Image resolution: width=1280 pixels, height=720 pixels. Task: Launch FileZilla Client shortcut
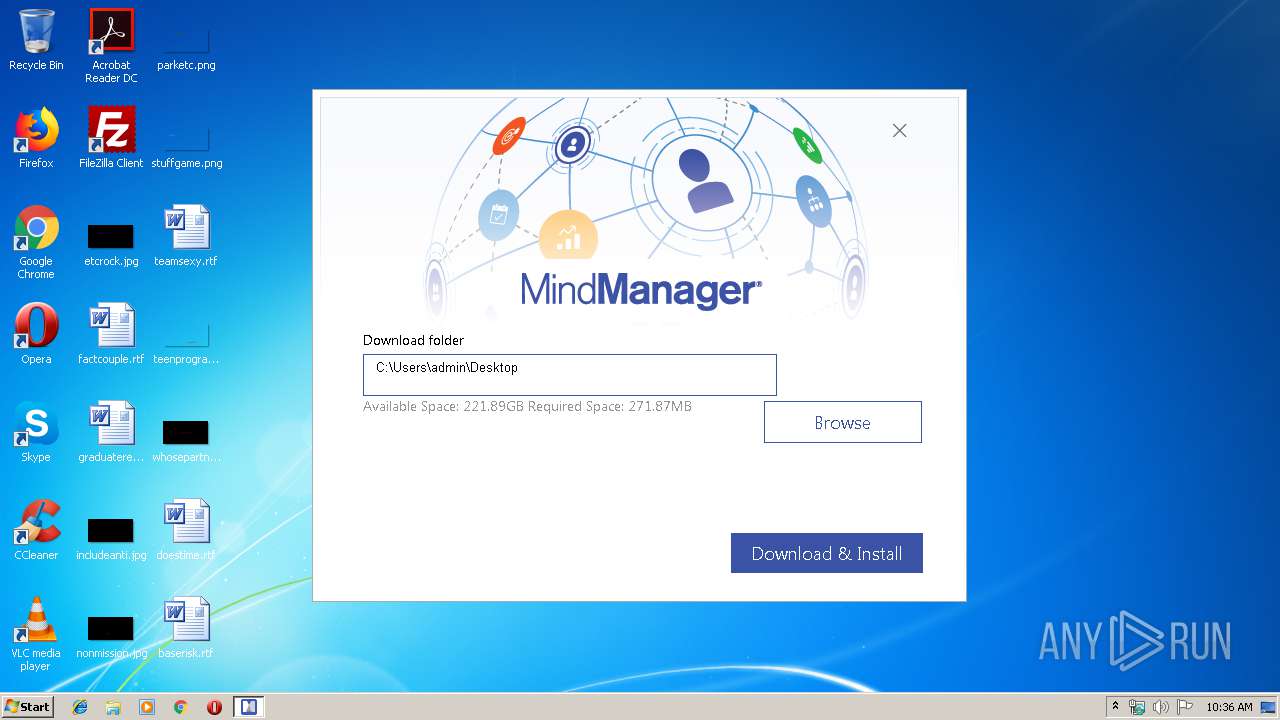(111, 139)
